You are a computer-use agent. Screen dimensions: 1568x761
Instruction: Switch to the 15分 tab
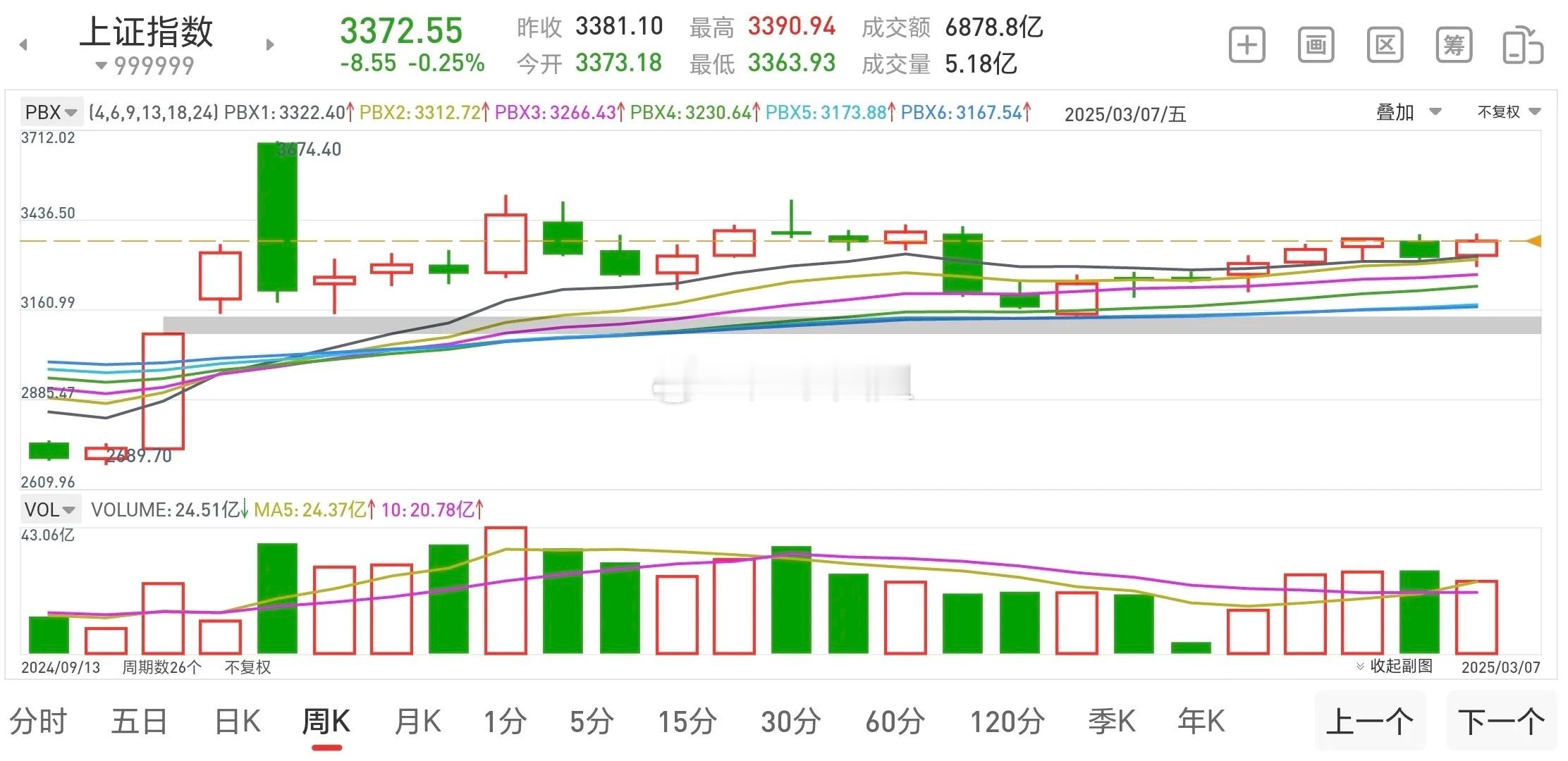pyautogui.click(x=687, y=722)
